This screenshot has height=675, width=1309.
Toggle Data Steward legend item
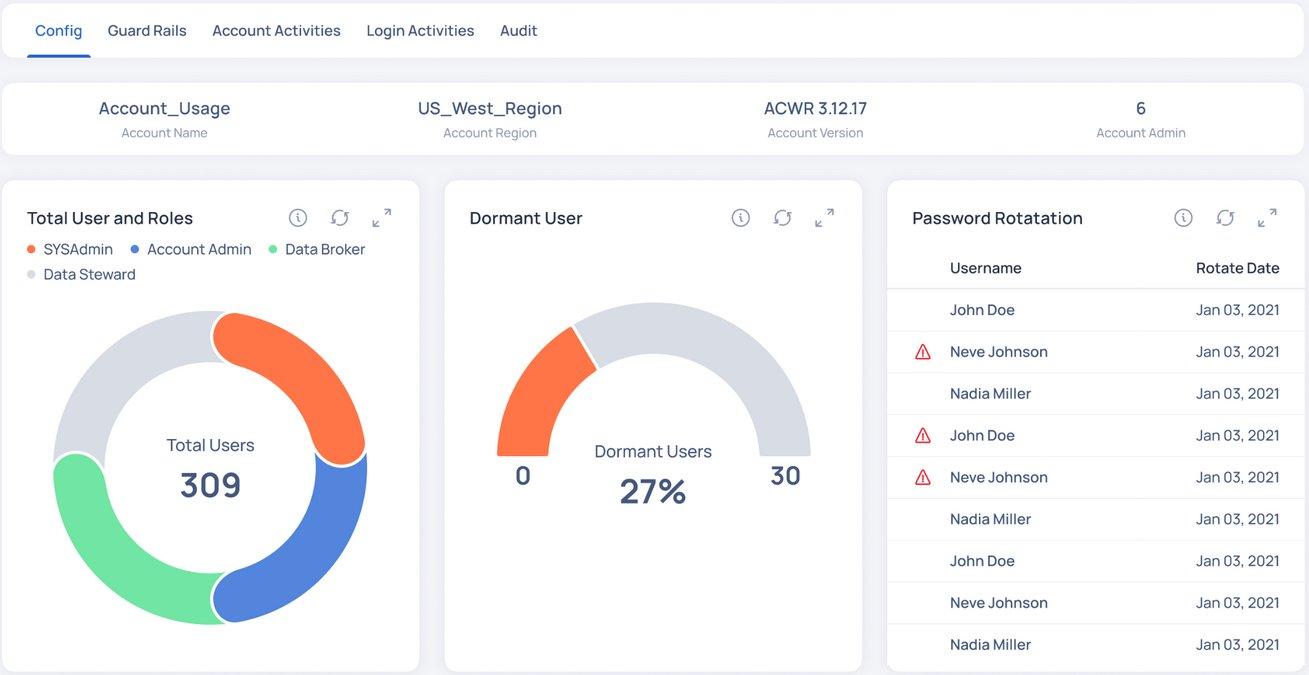[82, 274]
